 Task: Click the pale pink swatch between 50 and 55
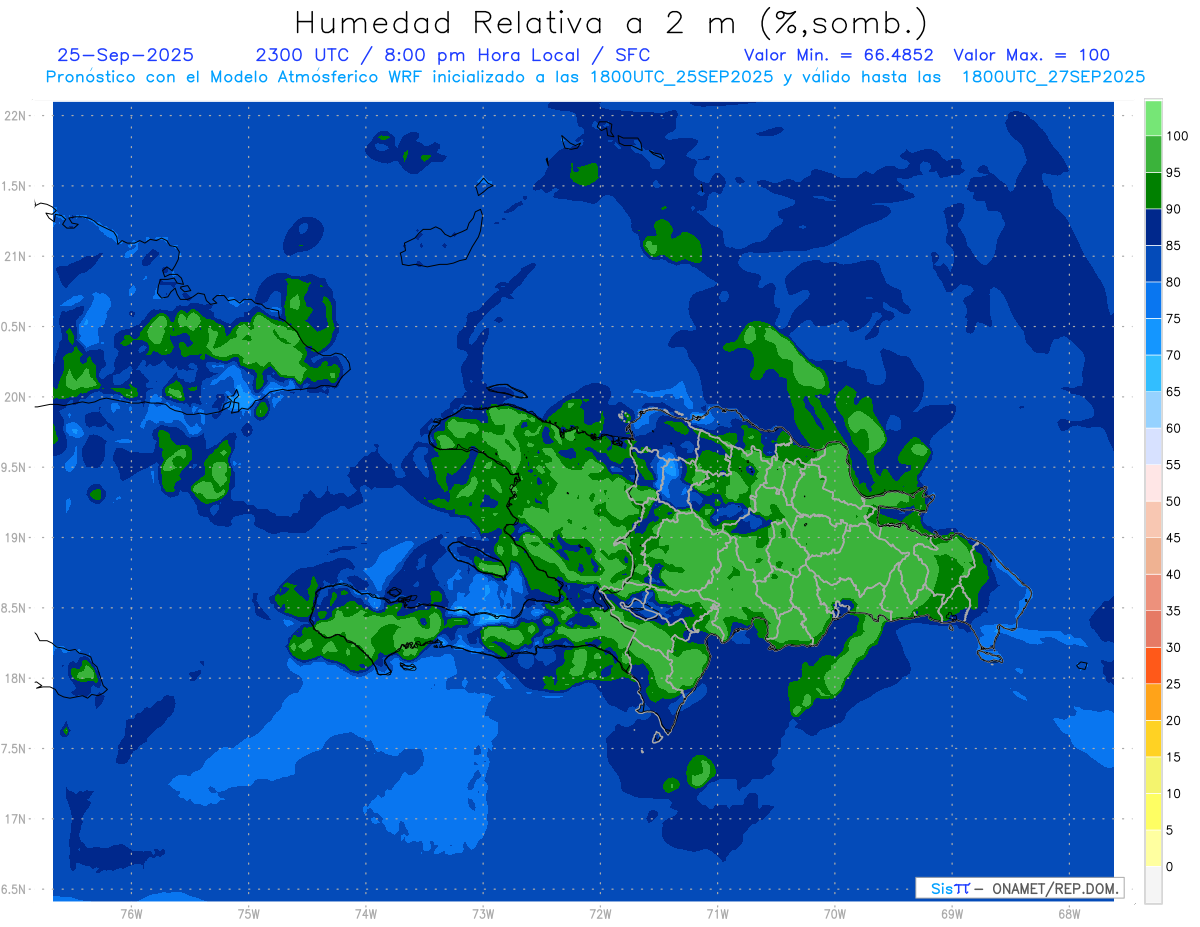(1153, 482)
